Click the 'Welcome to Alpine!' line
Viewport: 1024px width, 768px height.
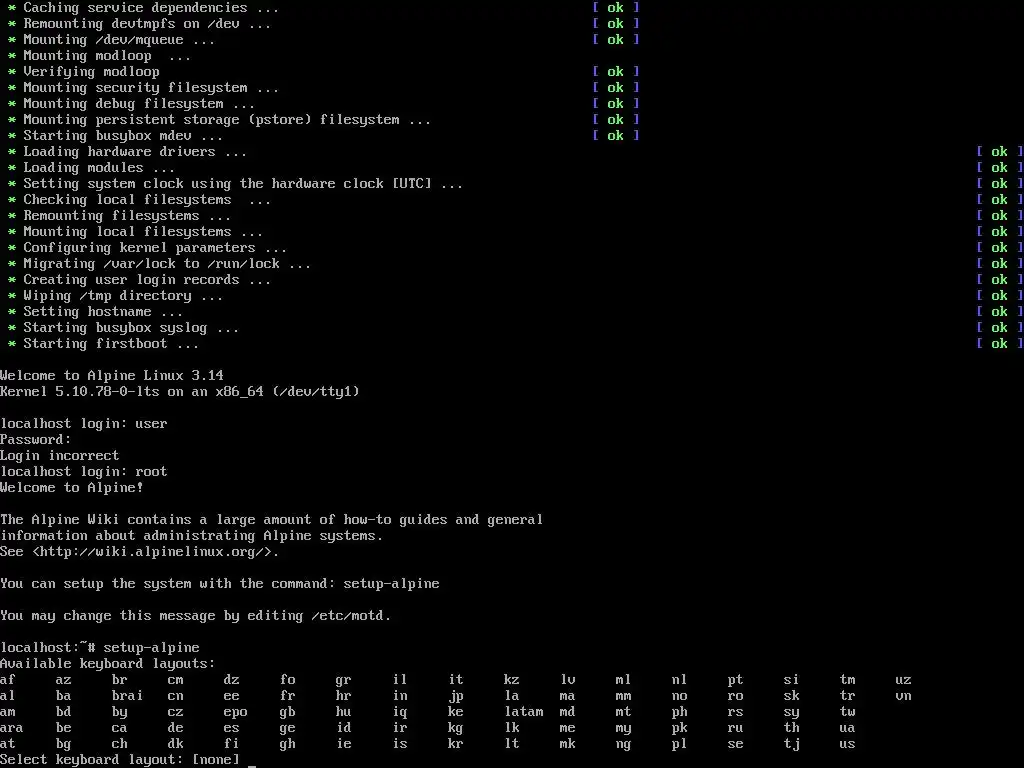point(72,488)
